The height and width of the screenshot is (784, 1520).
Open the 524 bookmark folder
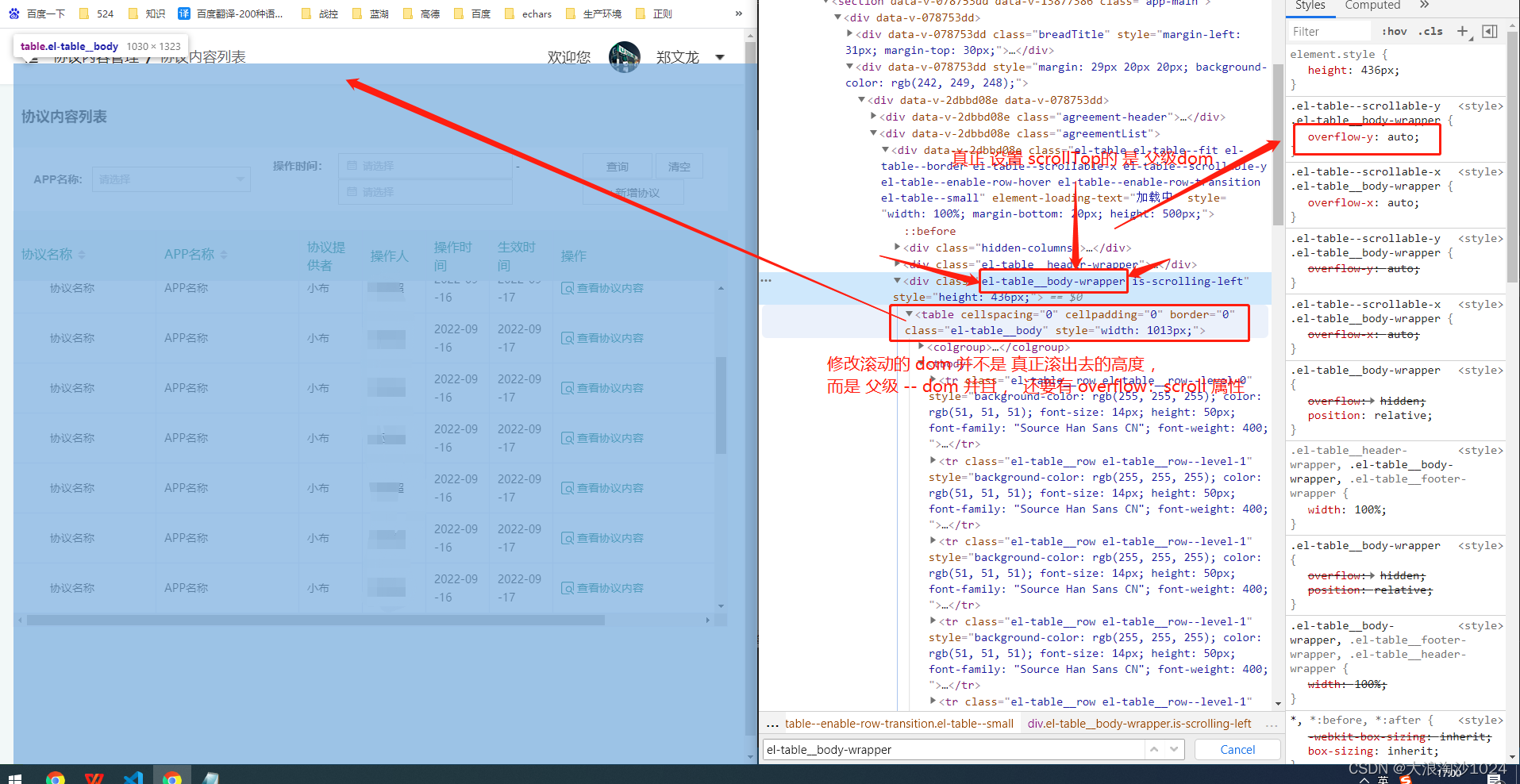click(x=96, y=13)
